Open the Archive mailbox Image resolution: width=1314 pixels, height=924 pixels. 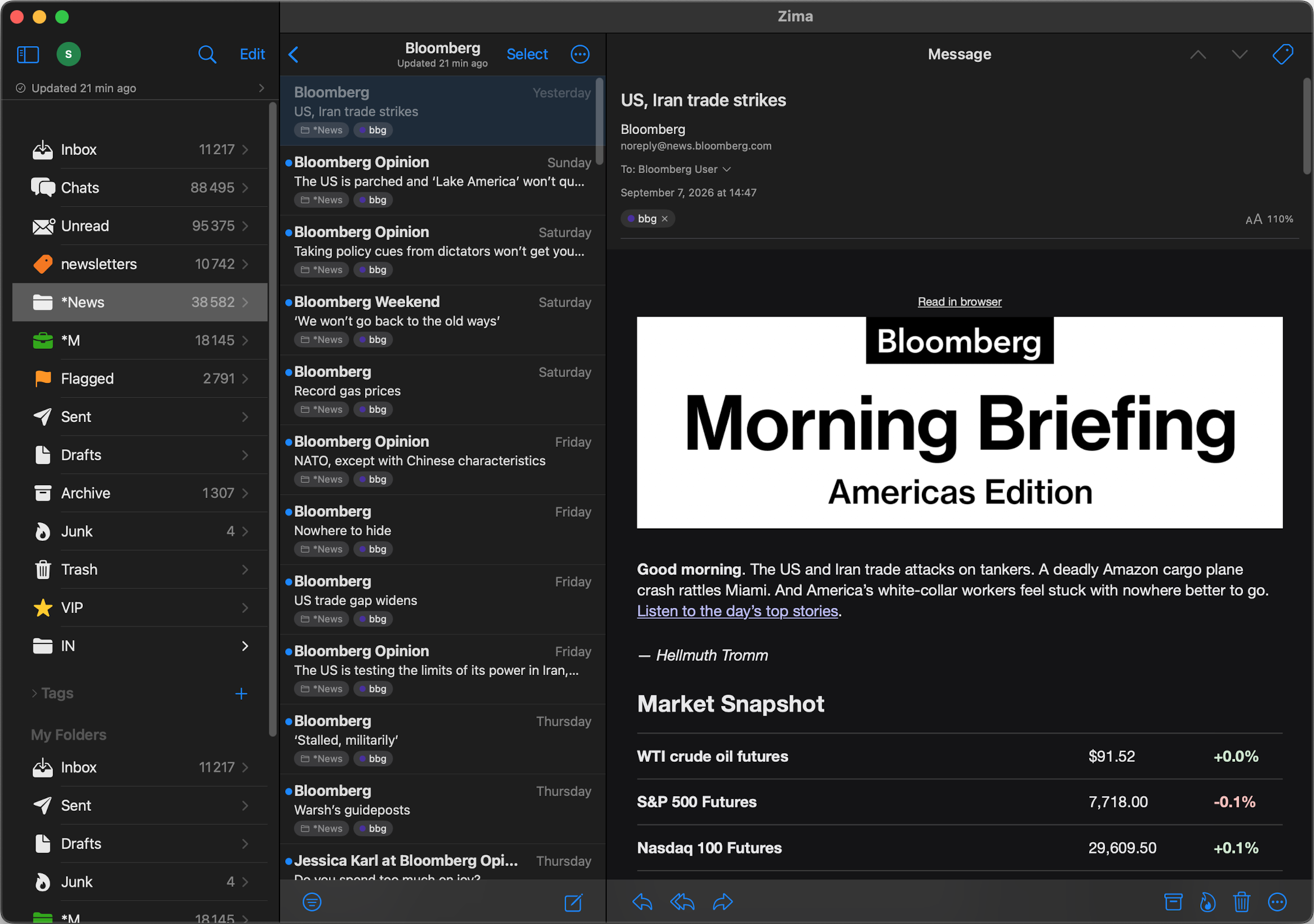140,493
